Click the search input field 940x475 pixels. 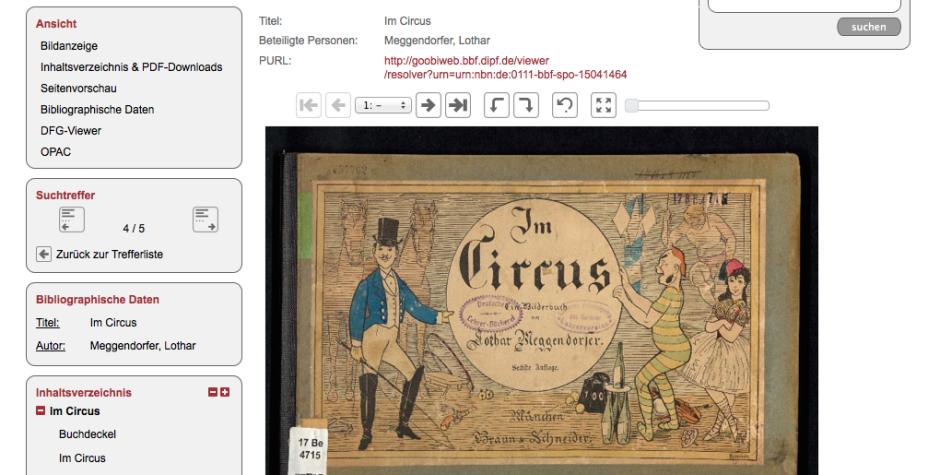pyautogui.click(x=805, y=5)
